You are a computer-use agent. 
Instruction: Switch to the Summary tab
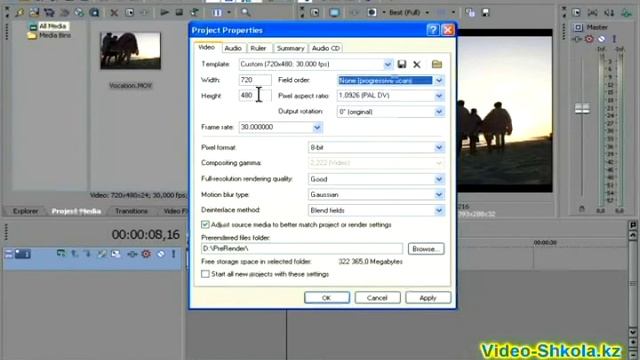[291, 48]
